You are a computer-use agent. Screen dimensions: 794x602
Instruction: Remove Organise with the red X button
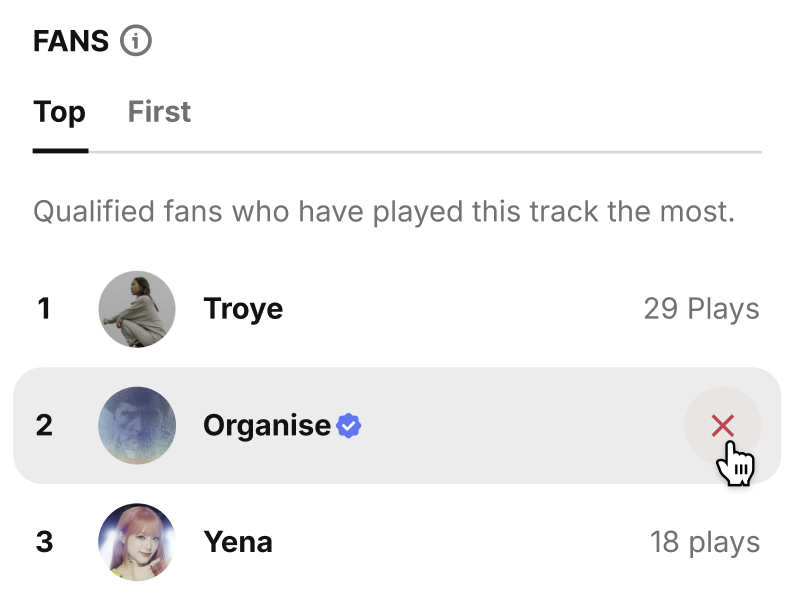coord(722,426)
